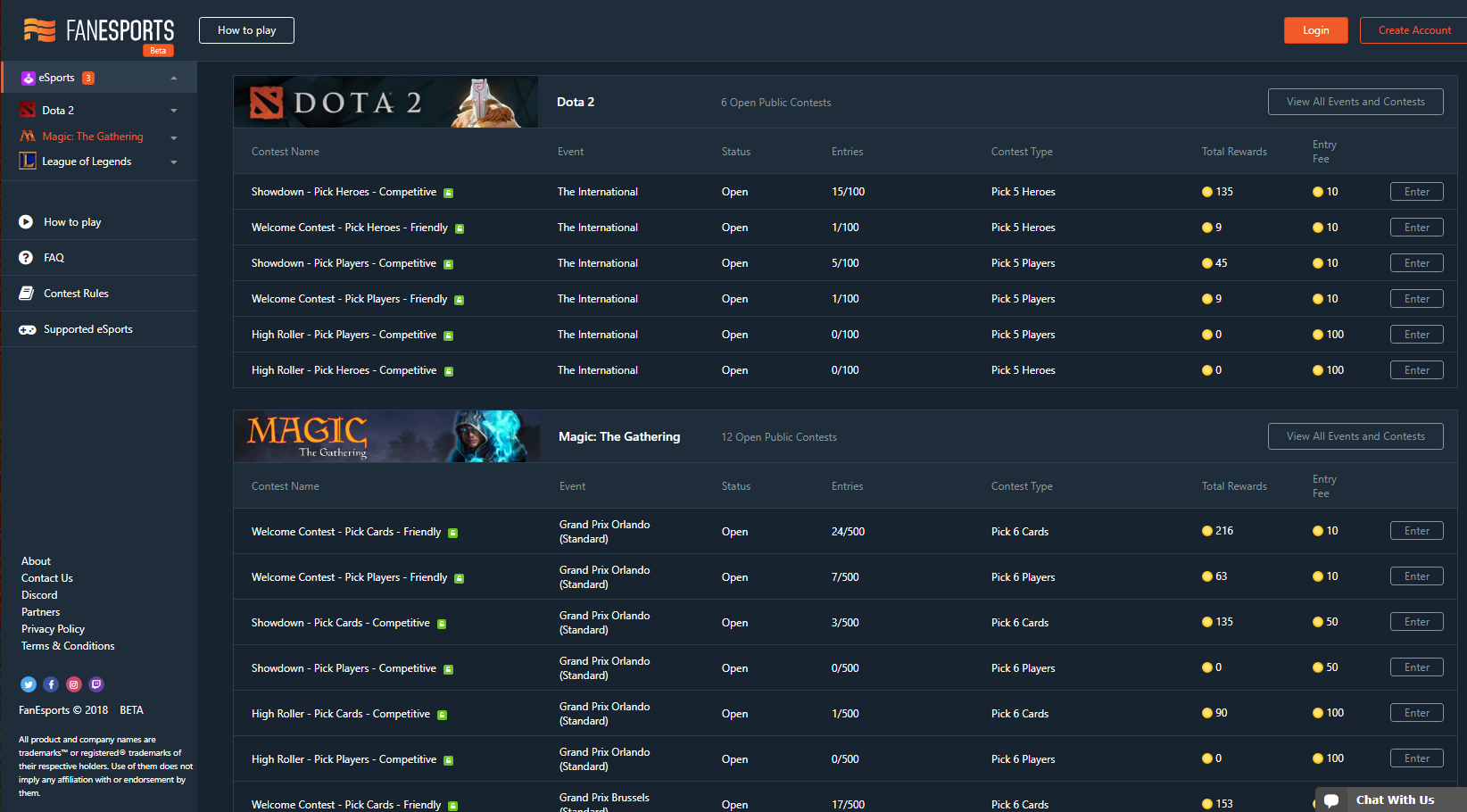Image resolution: width=1467 pixels, height=812 pixels.
Task: Click '24/500' entries value
Action: (848, 532)
